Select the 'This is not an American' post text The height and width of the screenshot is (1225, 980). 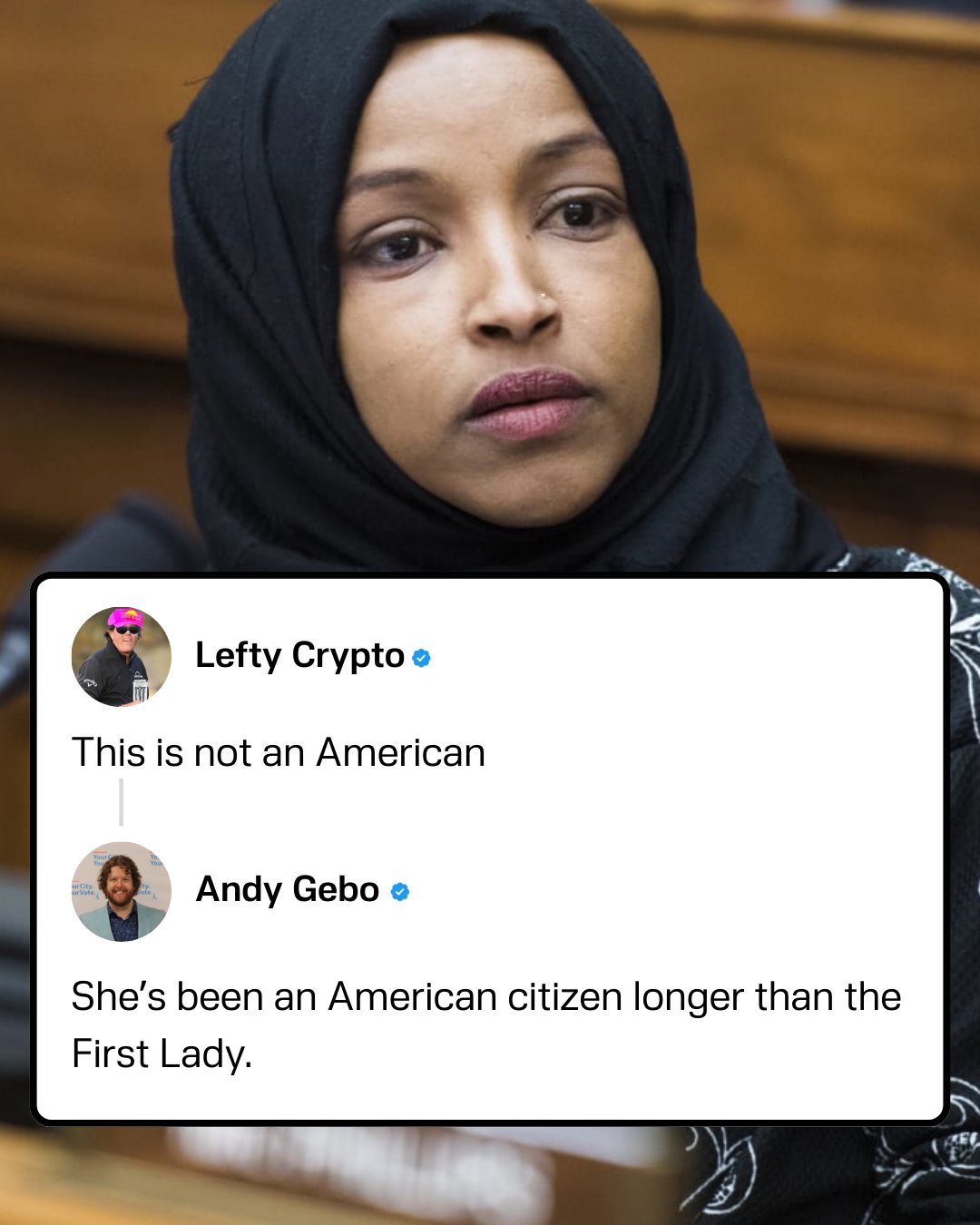point(279,753)
